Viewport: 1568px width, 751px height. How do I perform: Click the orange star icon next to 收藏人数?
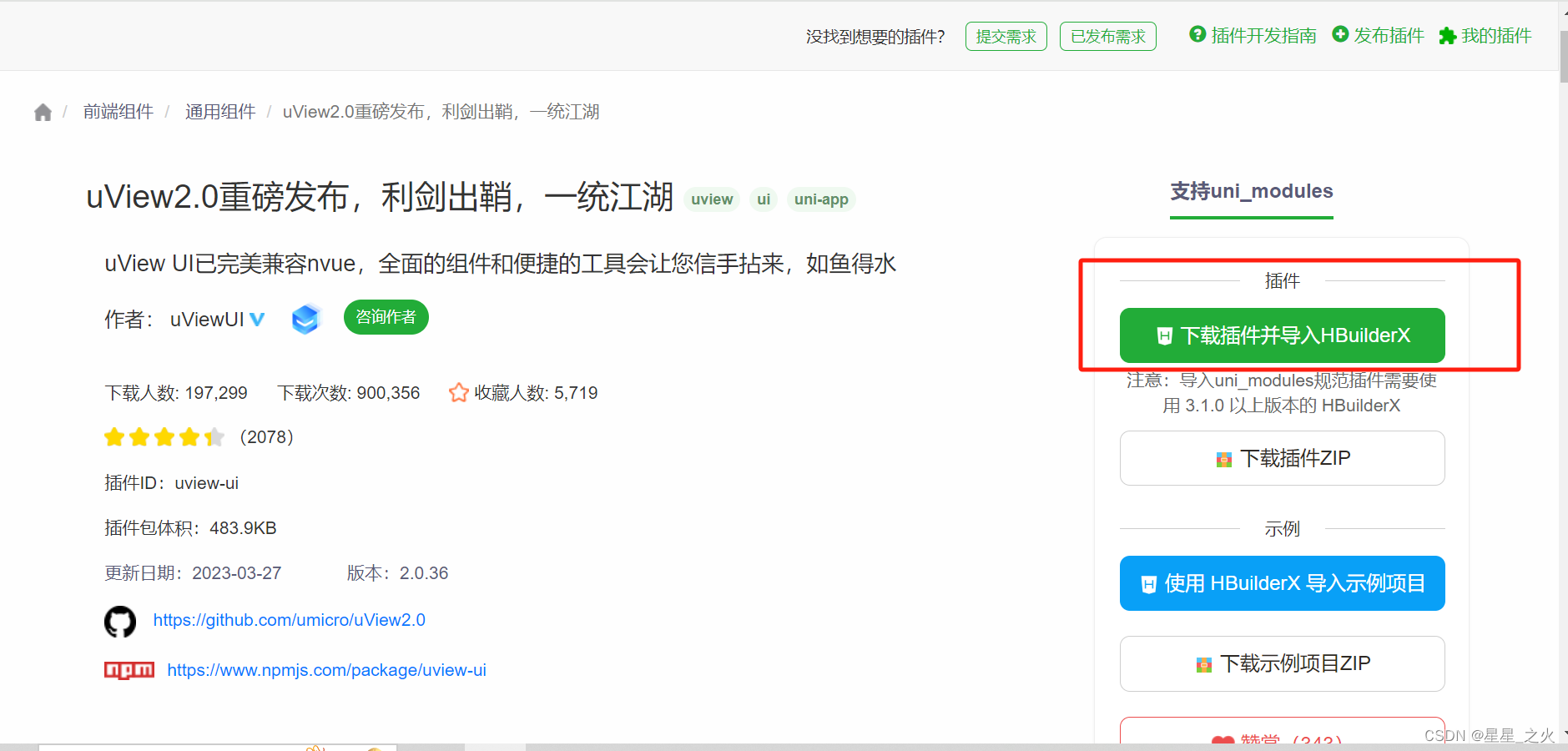coord(459,392)
